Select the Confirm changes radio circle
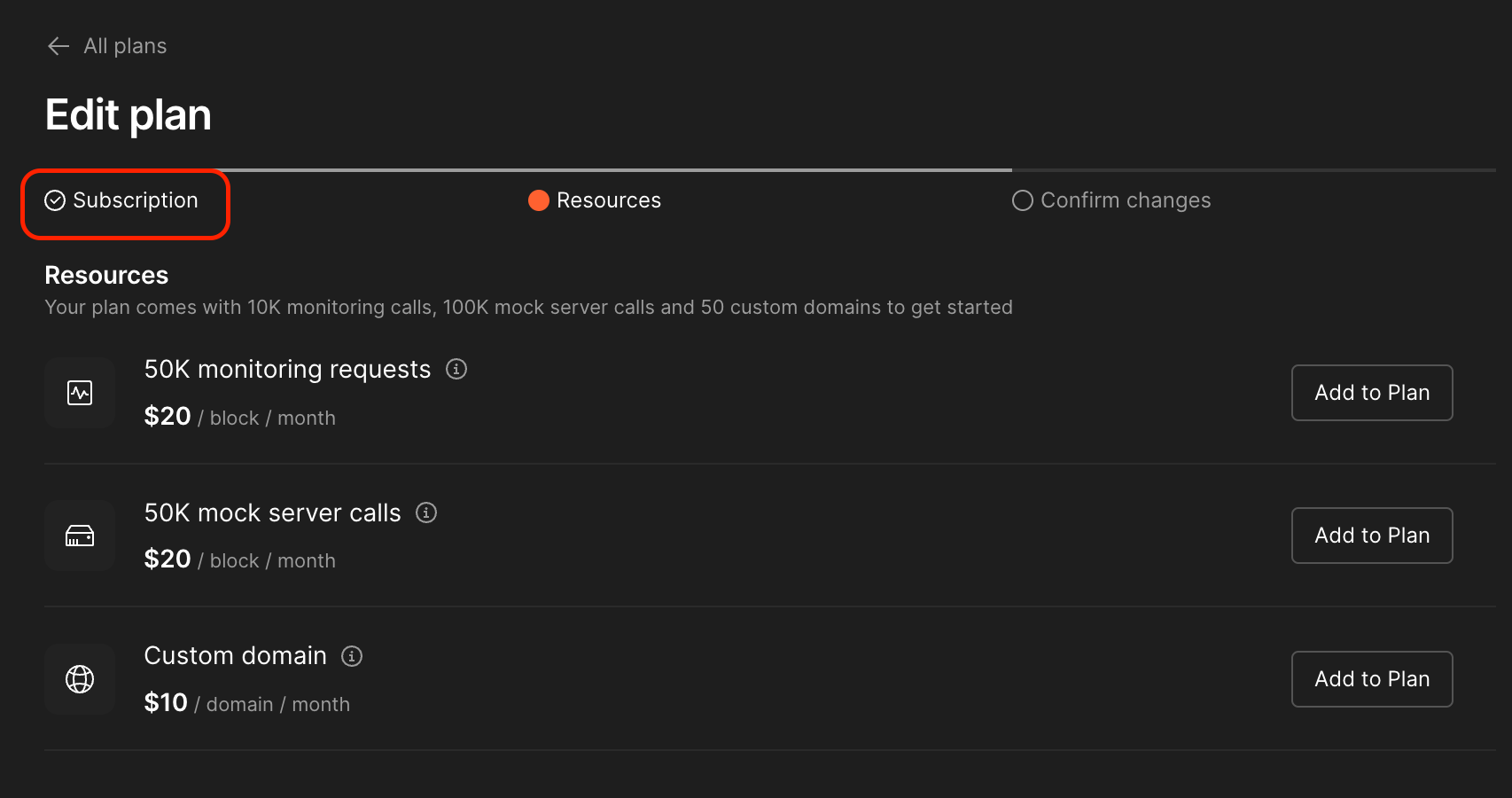1512x798 pixels. point(1022,200)
